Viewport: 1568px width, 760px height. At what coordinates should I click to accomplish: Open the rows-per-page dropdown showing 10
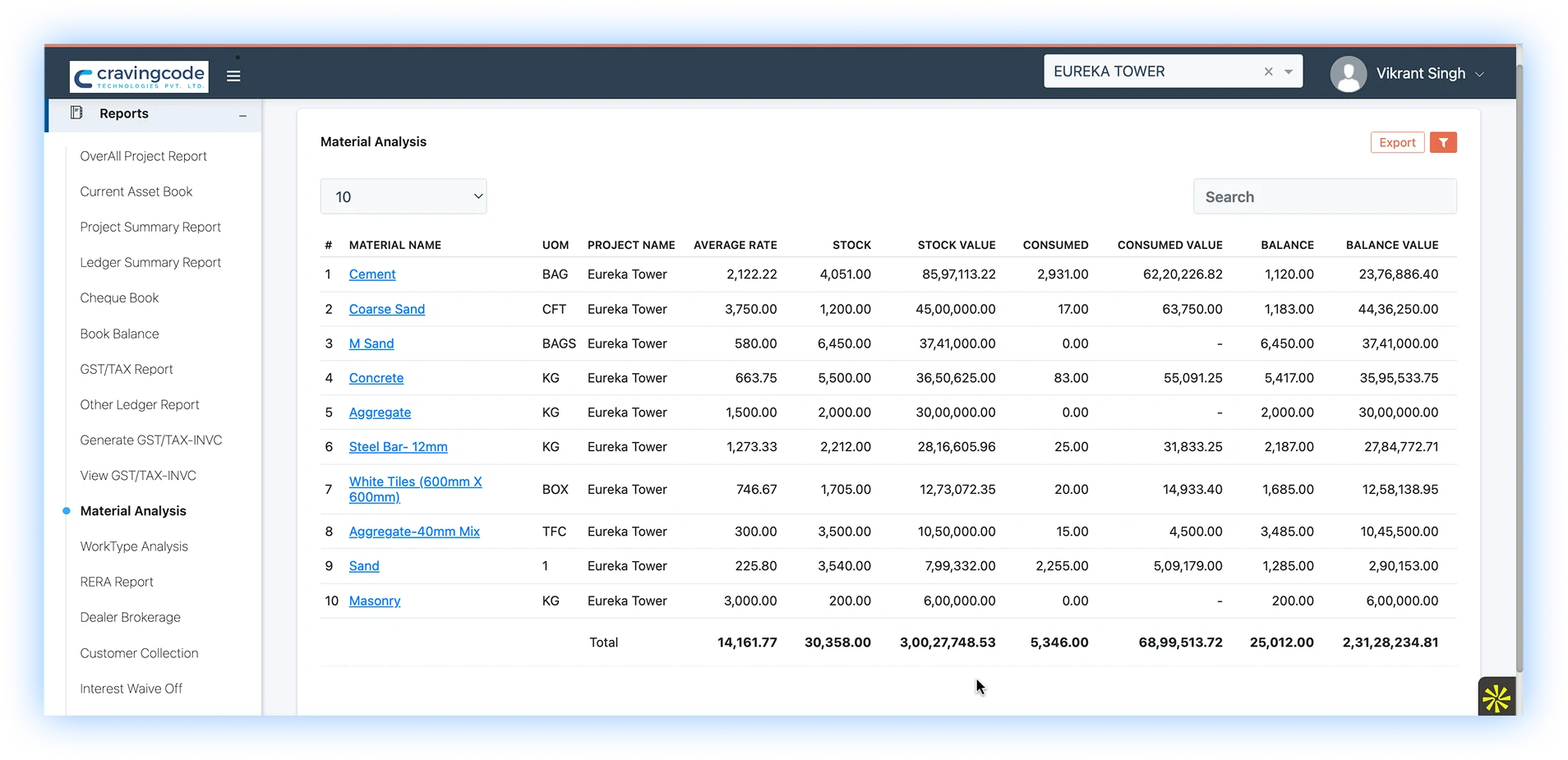coord(404,196)
